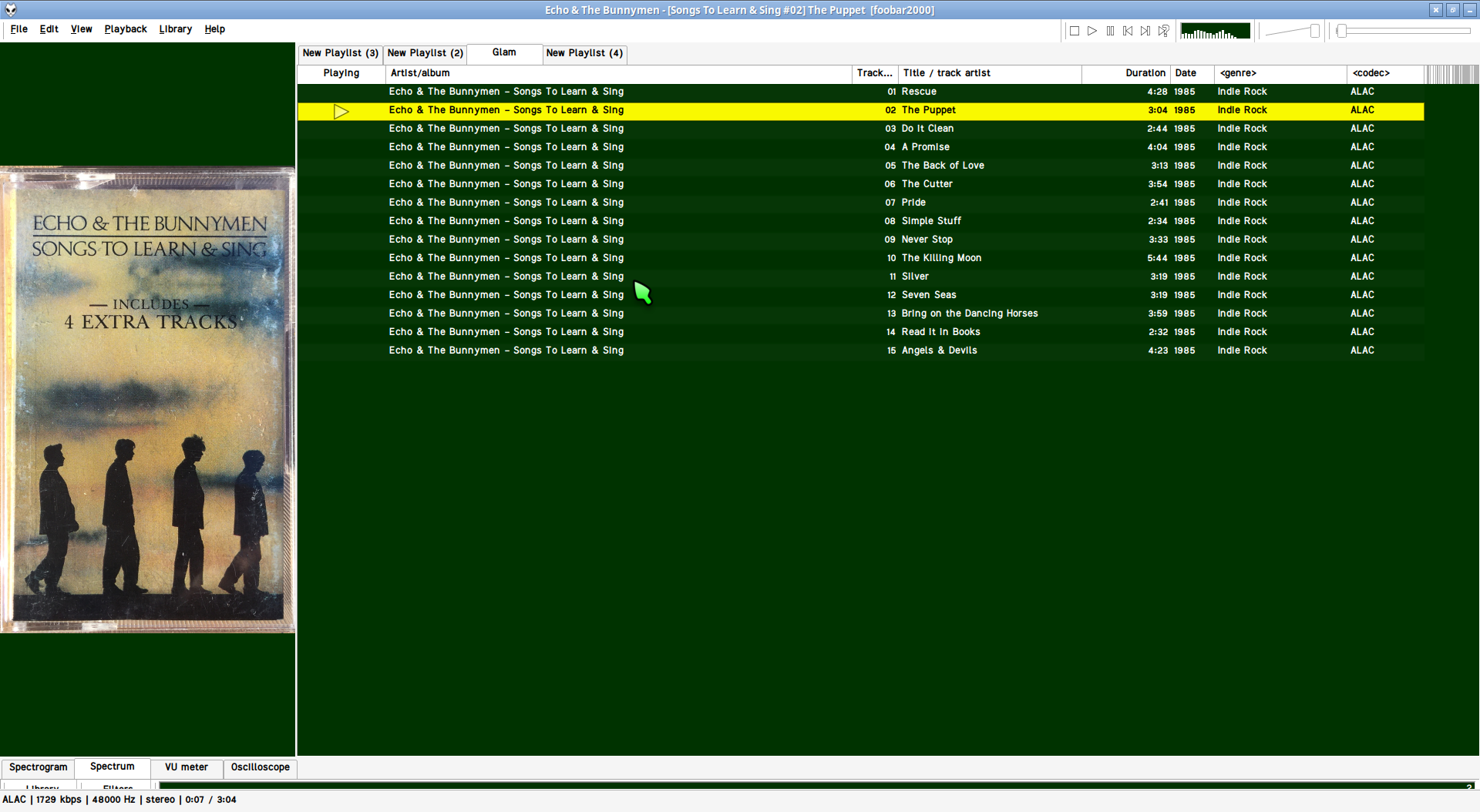This screenshot has height=812, width=1480.
Task: Open the File menu
Action: coord(19,29)
